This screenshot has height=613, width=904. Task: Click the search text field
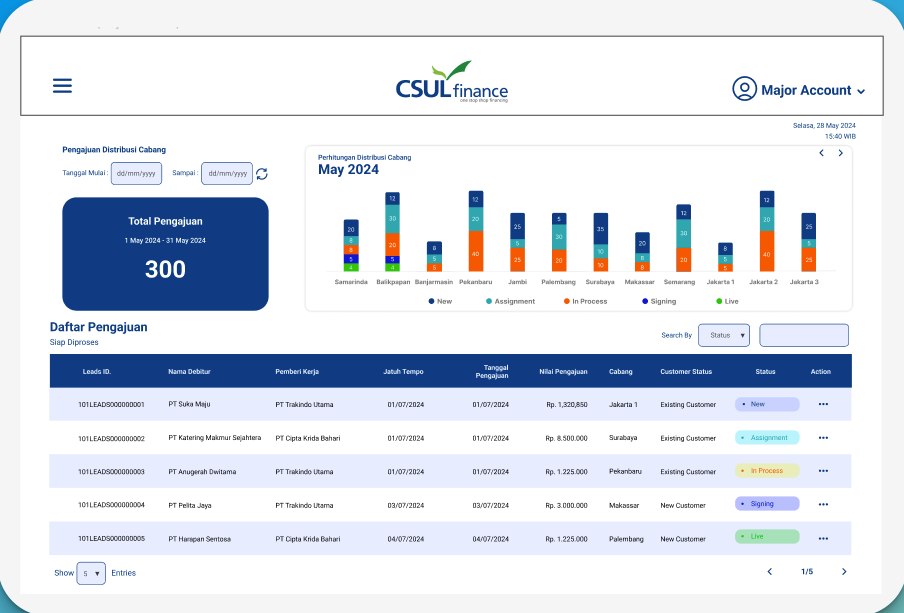coord(804,335)
